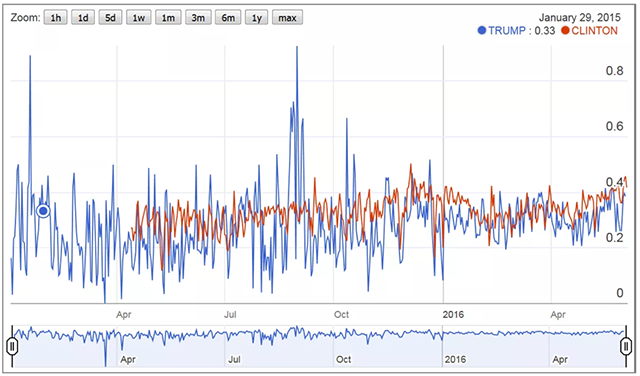This screenshot has height=376, width=640.
Task: Click the 2016 label in range navigator
Action: [455, 359]
